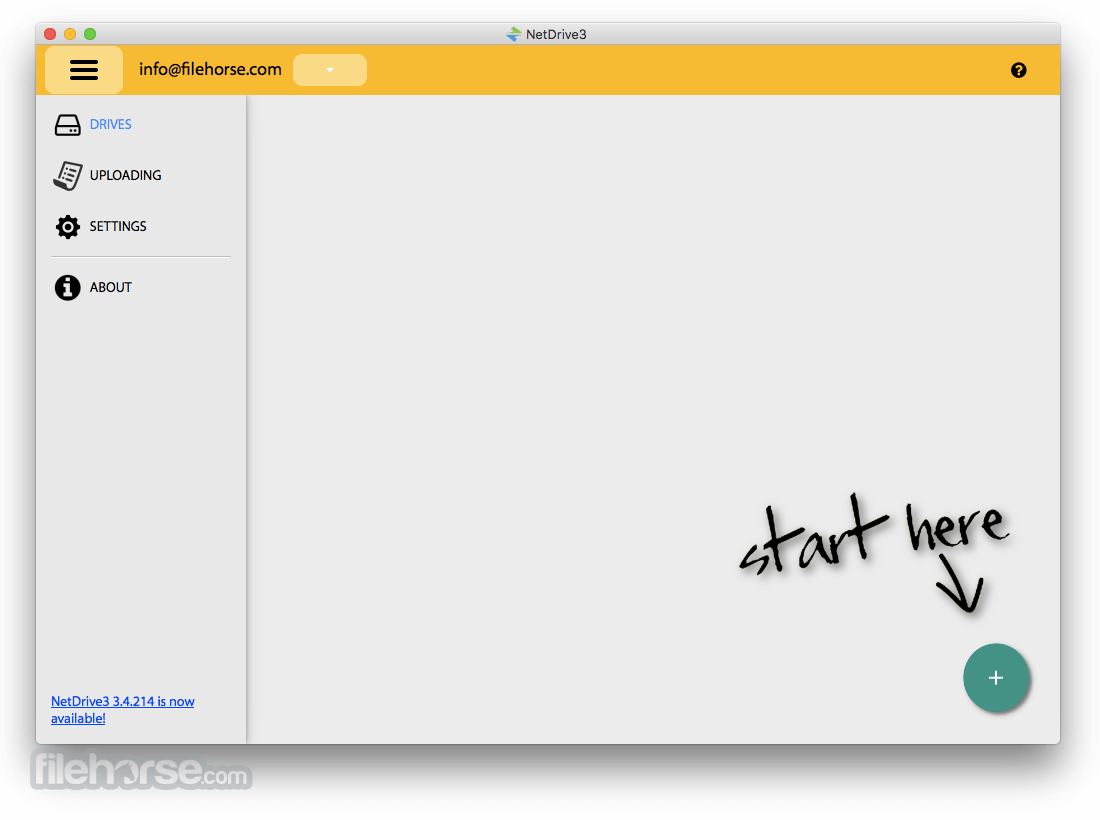Click the Drives hard disk icon
This screenshot has width=1100, height=820.
(x=67, y=125)
